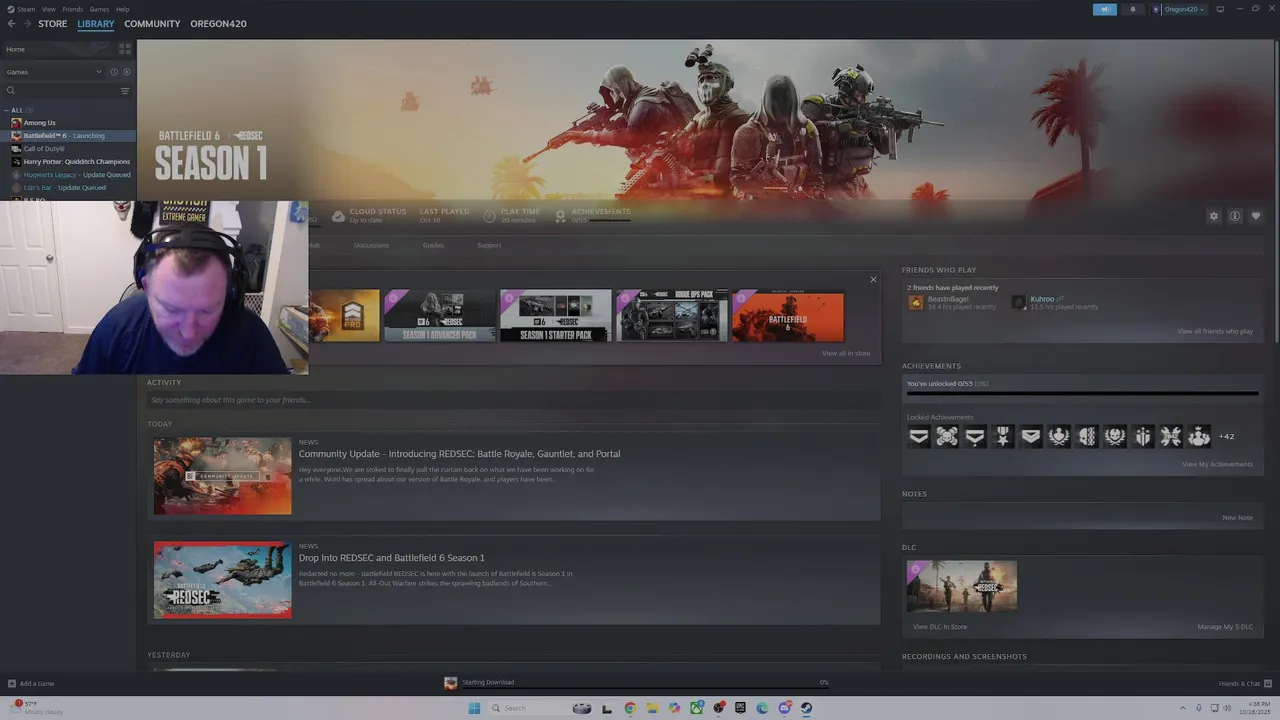Click the skull locked achievement badge
1280x720 pixels.
pos(947,436)
